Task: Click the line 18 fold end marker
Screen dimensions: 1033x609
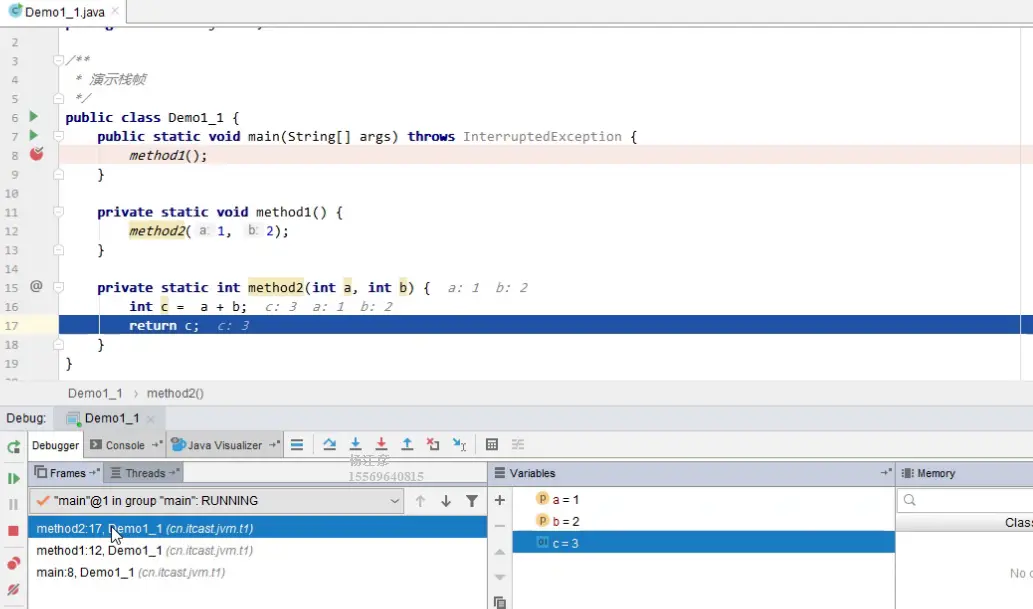Action: click(58, 345)
